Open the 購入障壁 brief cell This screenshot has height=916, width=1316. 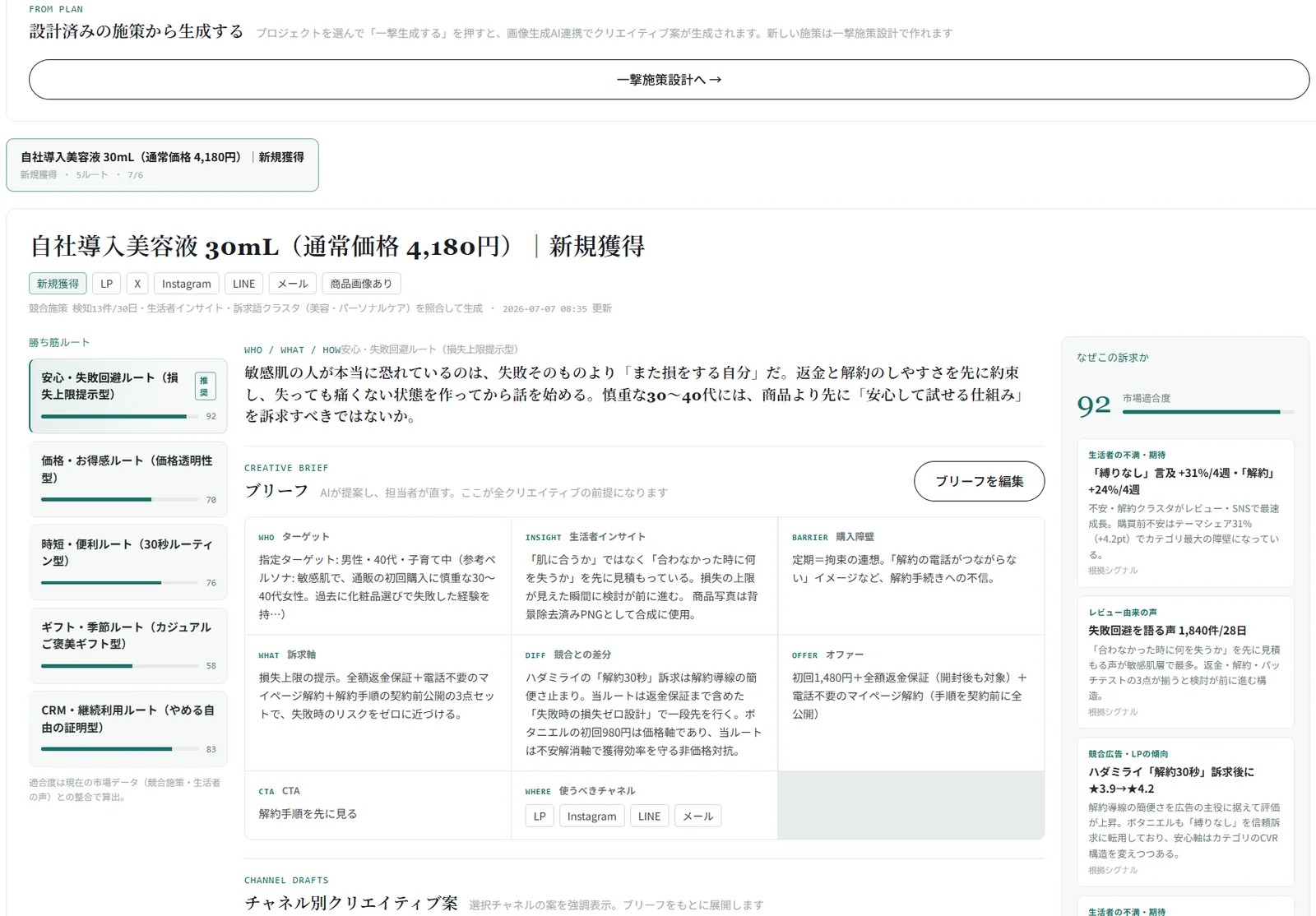[911, 576]
